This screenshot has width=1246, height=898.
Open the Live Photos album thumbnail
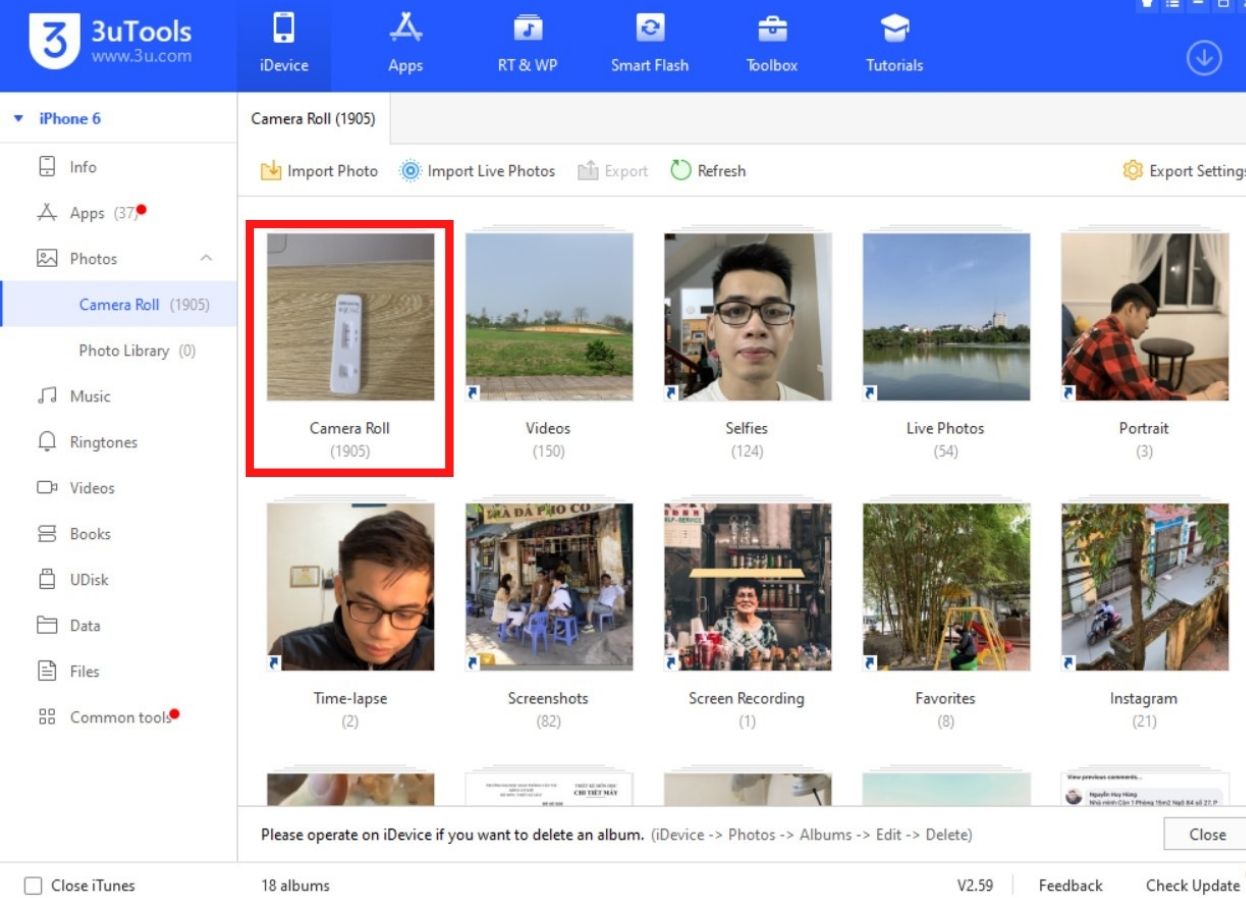(x=946, y=317)
